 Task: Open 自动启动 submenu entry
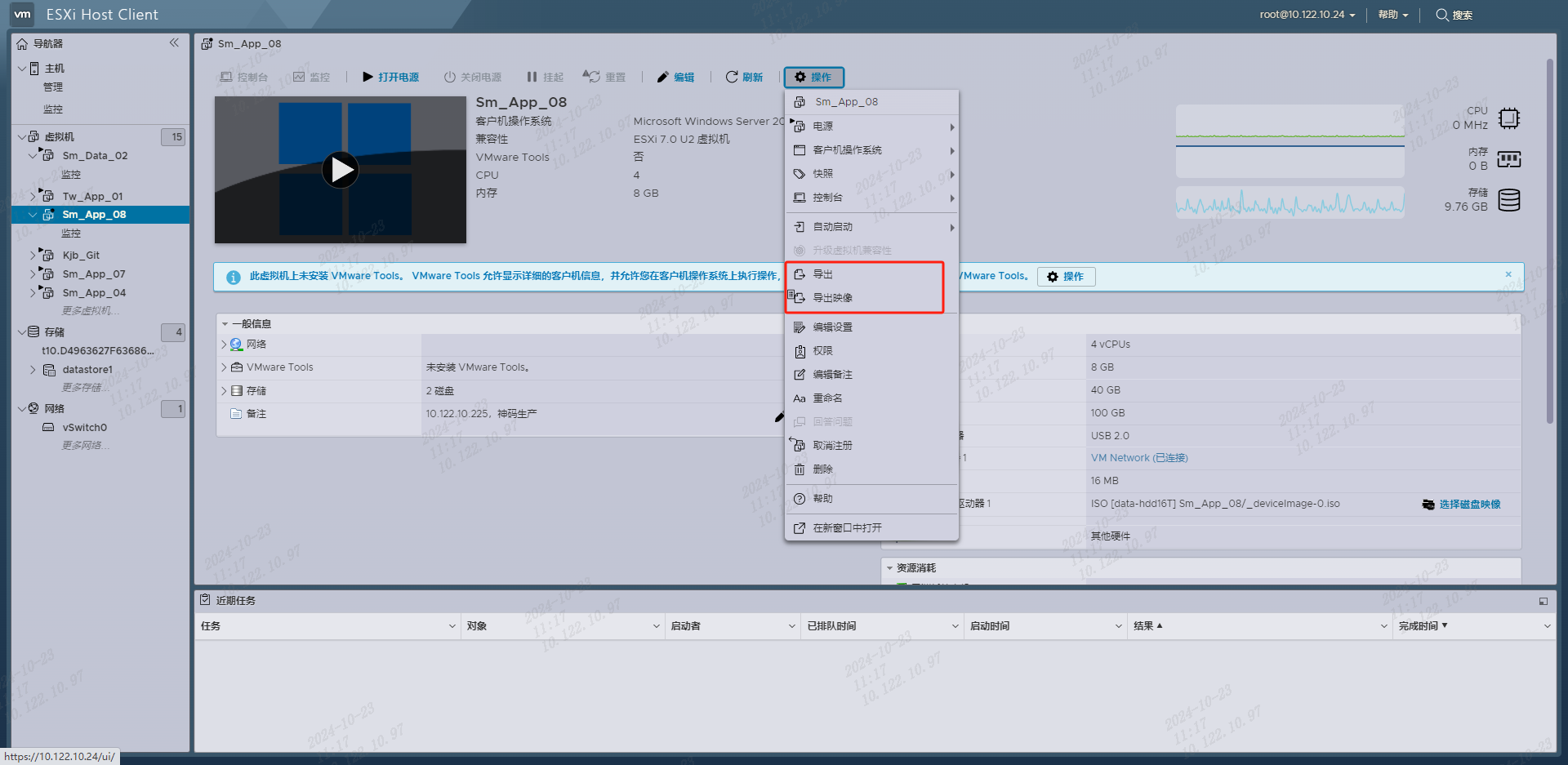point(871,227)
